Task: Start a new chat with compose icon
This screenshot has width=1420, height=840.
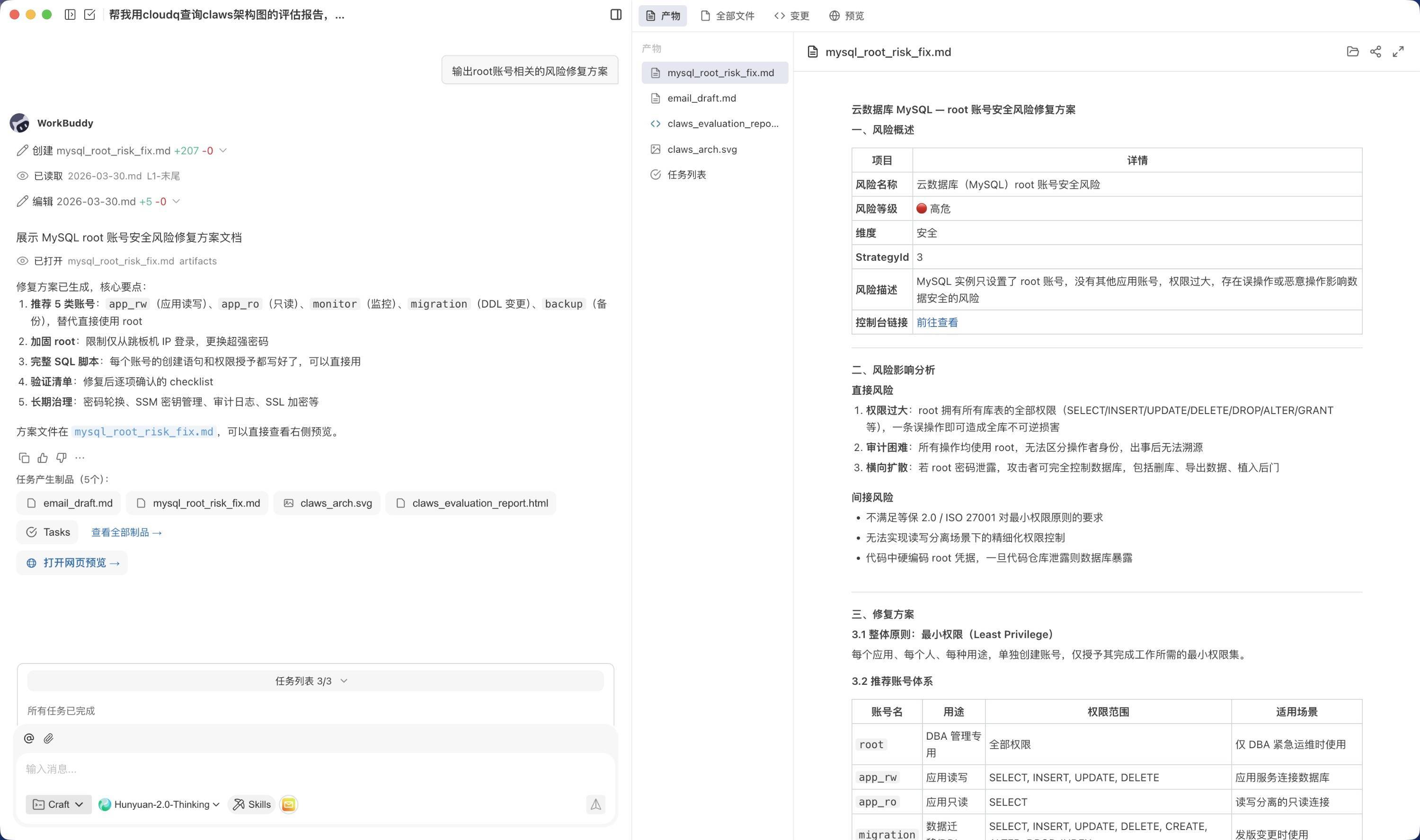Action: tap(89, 15)
